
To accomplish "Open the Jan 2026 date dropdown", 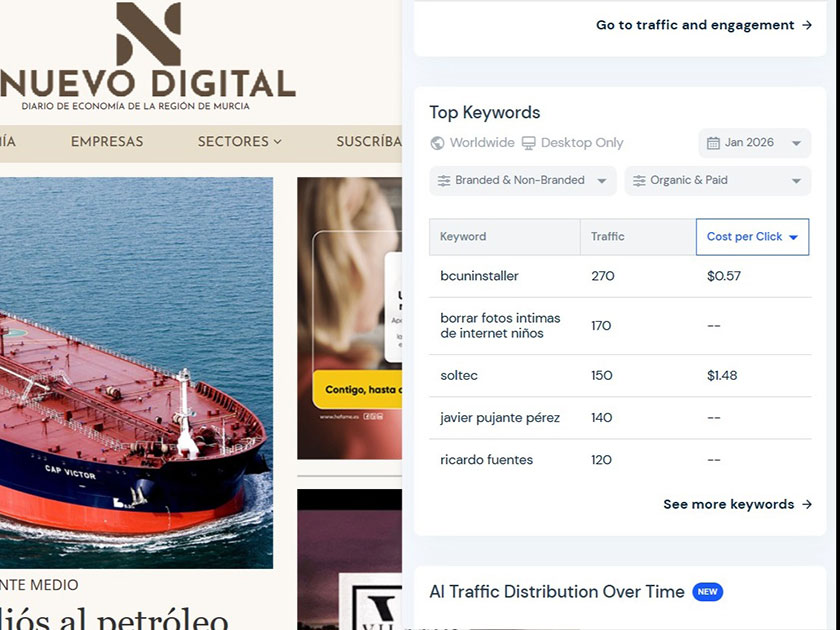I will [x=754, y=143].
